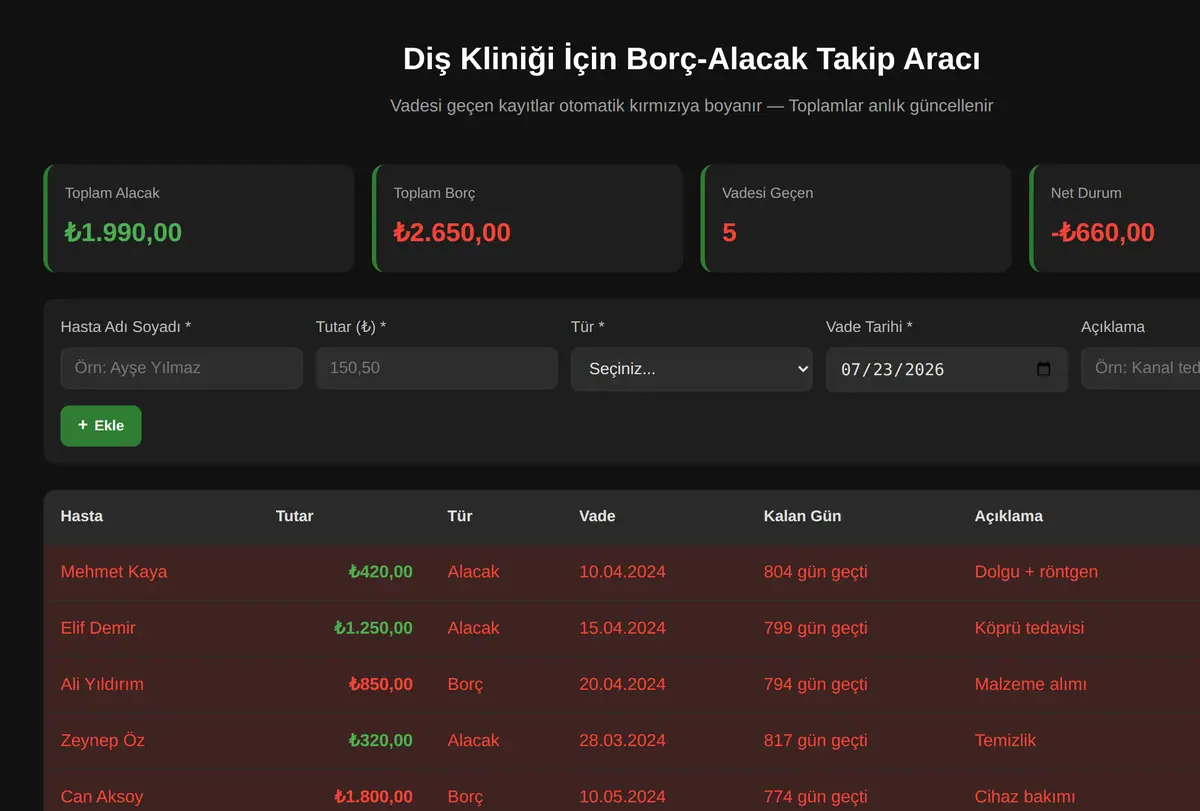Image resolution: width=1200 pixels, height=811 pixels.
Task: Click the Hasta column header
Action: pyautogui.click(x=82, y=516)
